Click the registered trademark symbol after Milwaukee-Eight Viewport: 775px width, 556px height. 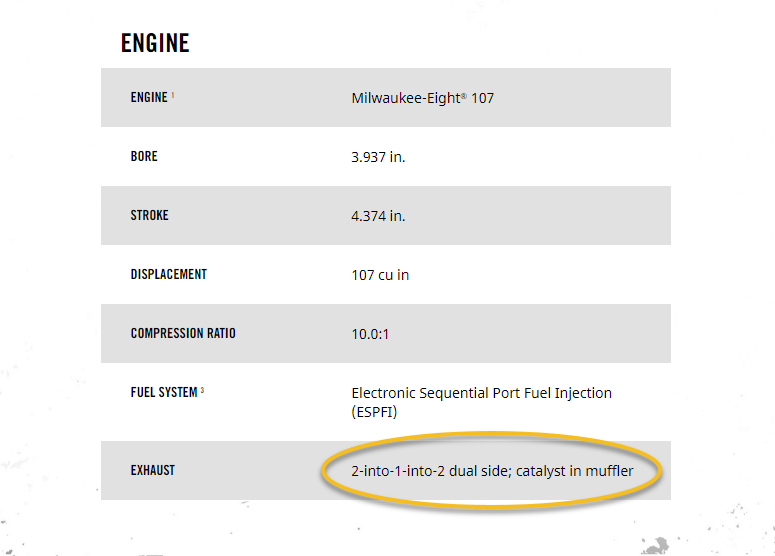coord(463,96)
